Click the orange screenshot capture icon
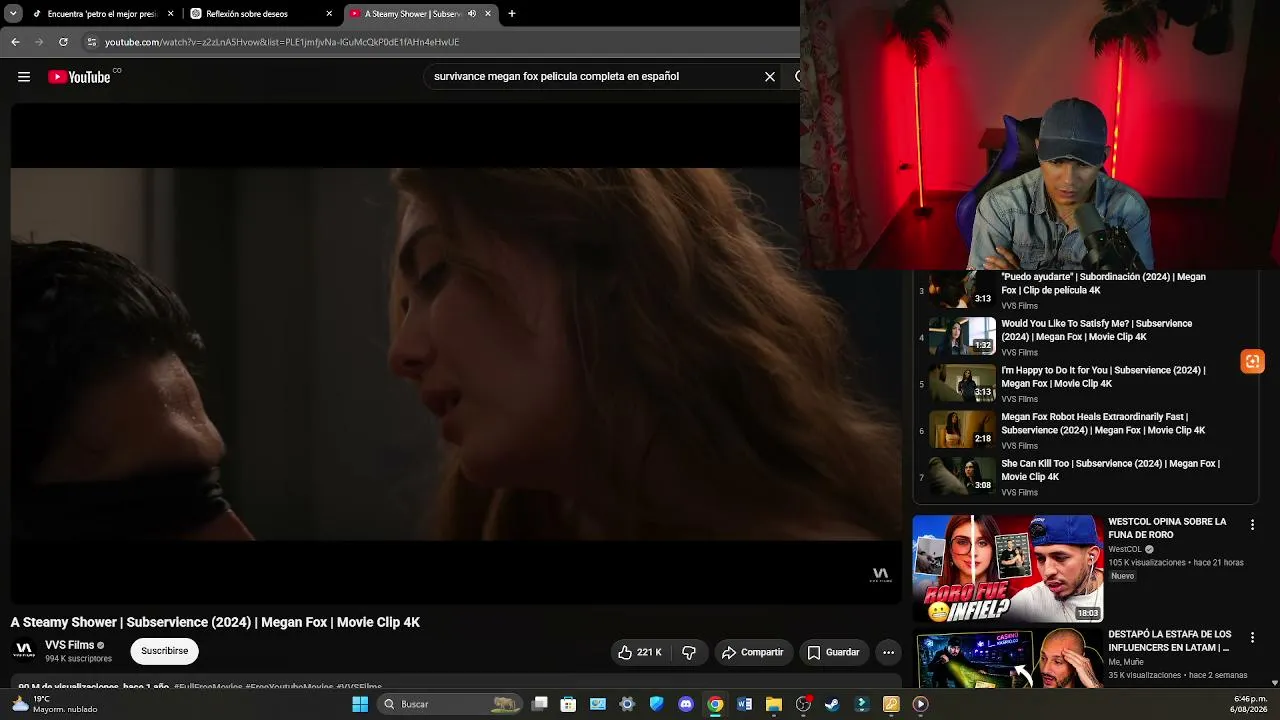 coord(1252,361)
